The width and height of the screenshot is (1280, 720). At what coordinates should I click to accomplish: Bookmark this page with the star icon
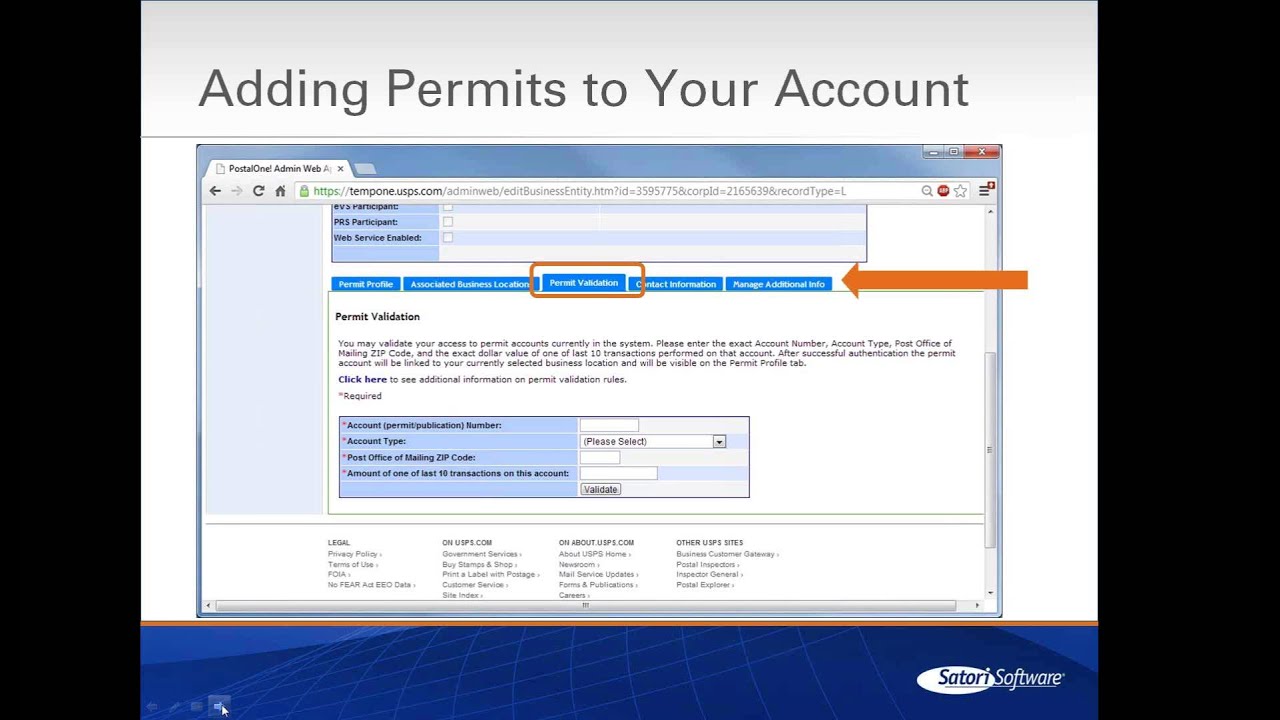coord(960,191)
